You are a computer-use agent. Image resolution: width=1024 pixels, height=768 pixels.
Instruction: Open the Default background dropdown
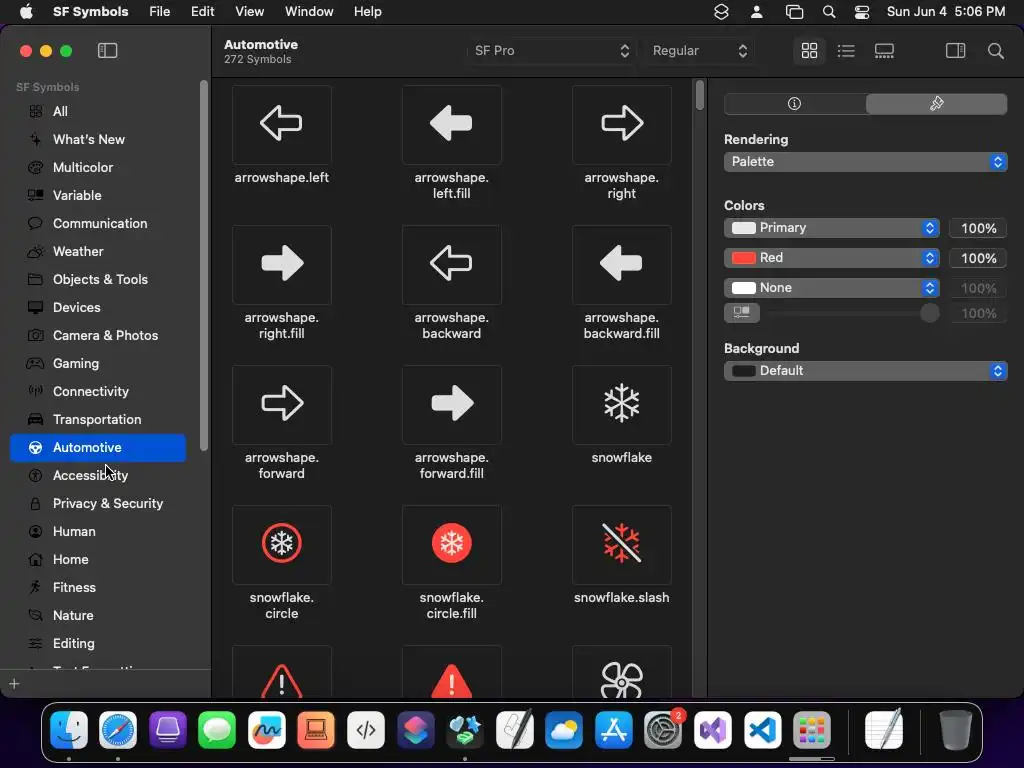click(x=865, y=371)
